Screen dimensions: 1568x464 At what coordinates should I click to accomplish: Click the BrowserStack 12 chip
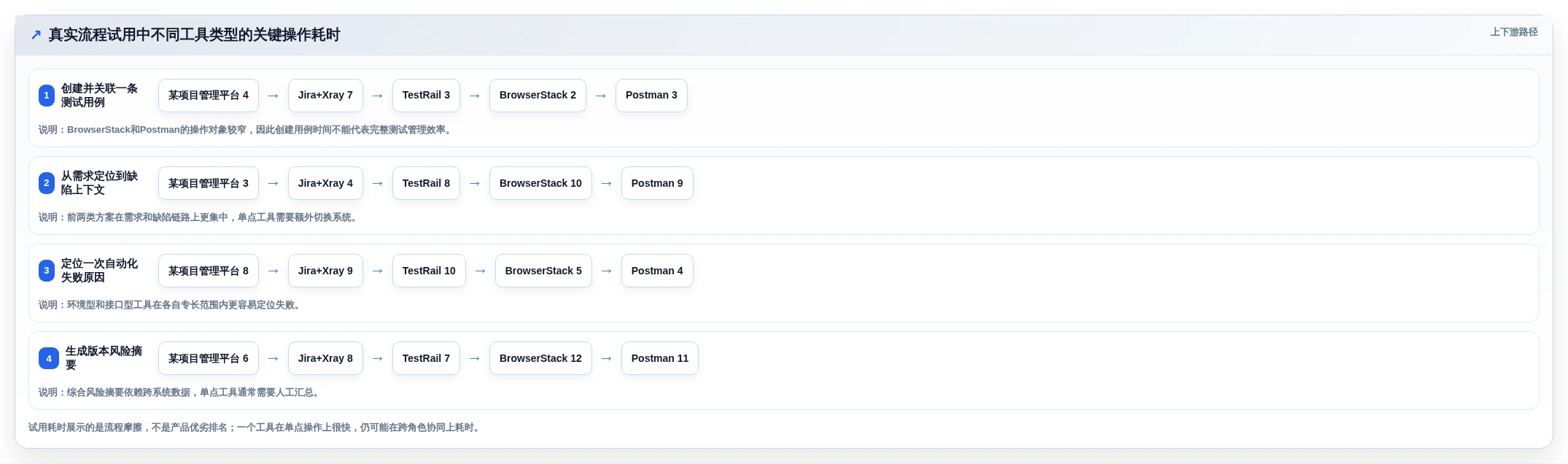(x=540, y=358)
